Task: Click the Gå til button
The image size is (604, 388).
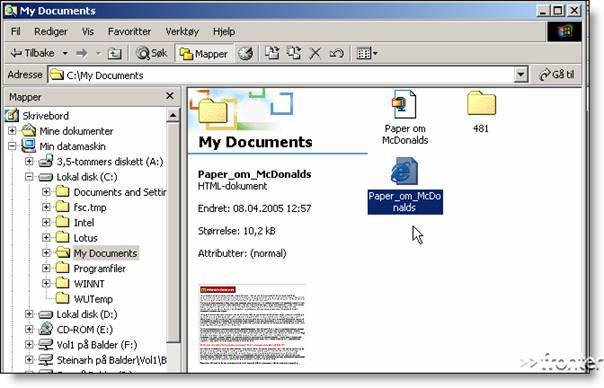Action: click(557, 74)
